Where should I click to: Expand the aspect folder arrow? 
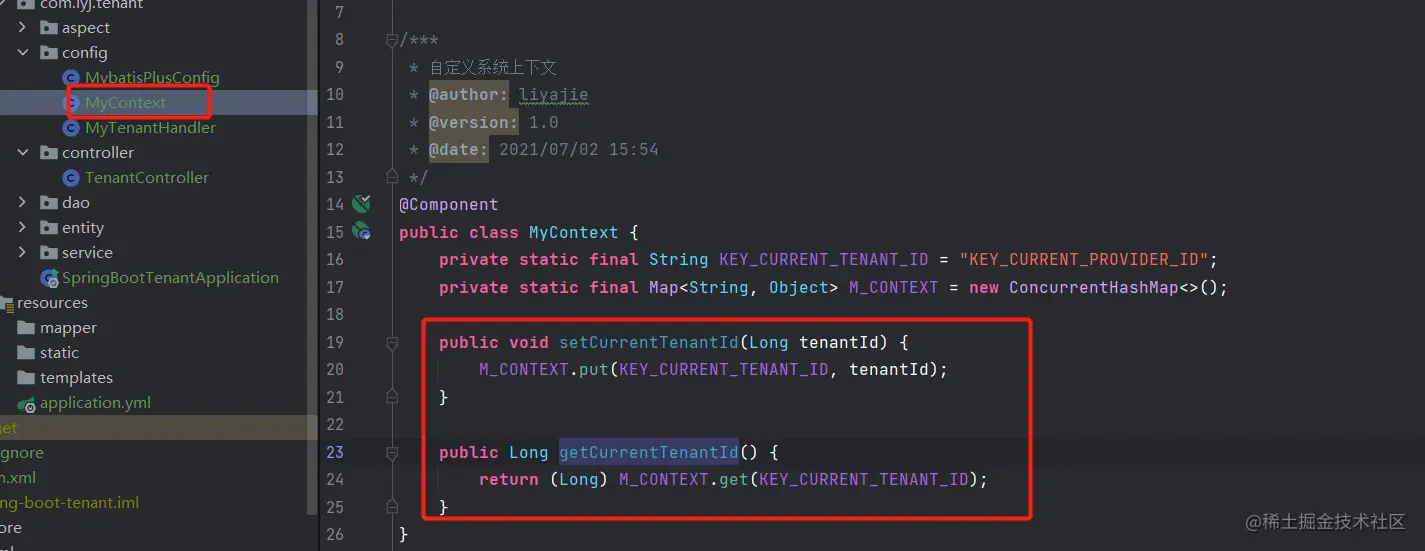pos(23,28)
